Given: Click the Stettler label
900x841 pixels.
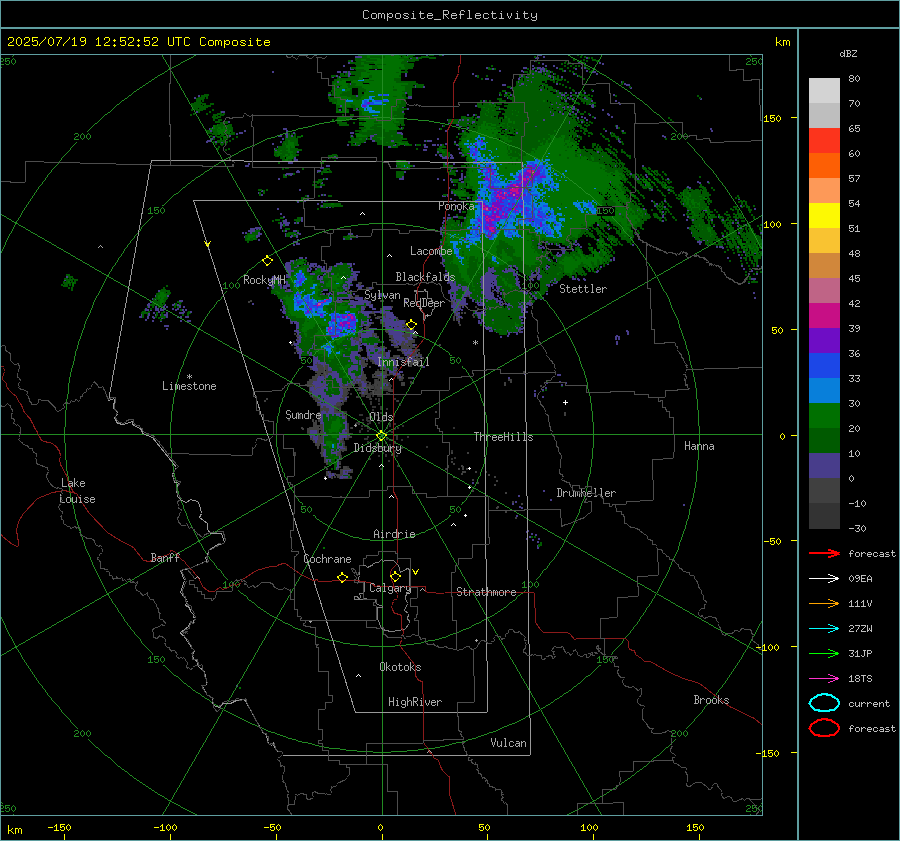Looking at the screenshot, I should click(583, 289).
